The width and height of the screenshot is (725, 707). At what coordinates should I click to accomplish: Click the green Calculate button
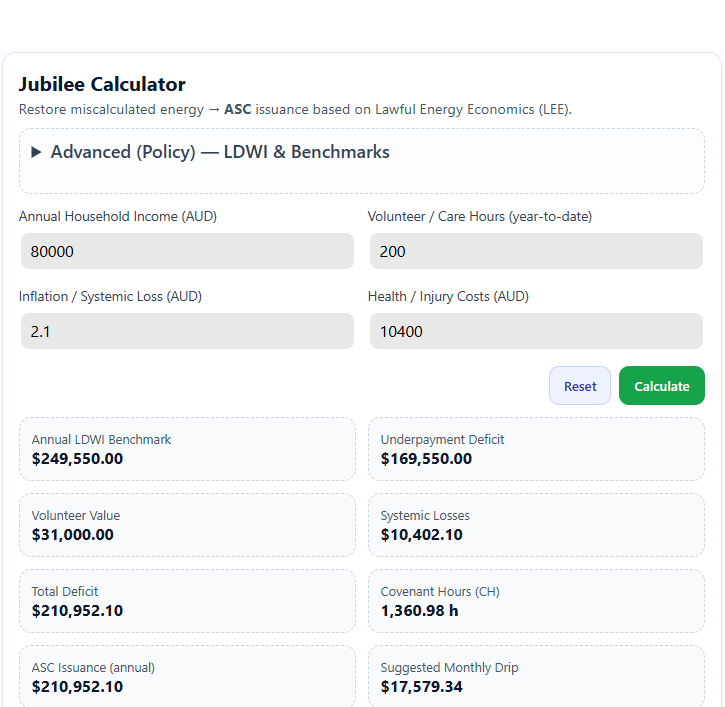pos(662,386)
